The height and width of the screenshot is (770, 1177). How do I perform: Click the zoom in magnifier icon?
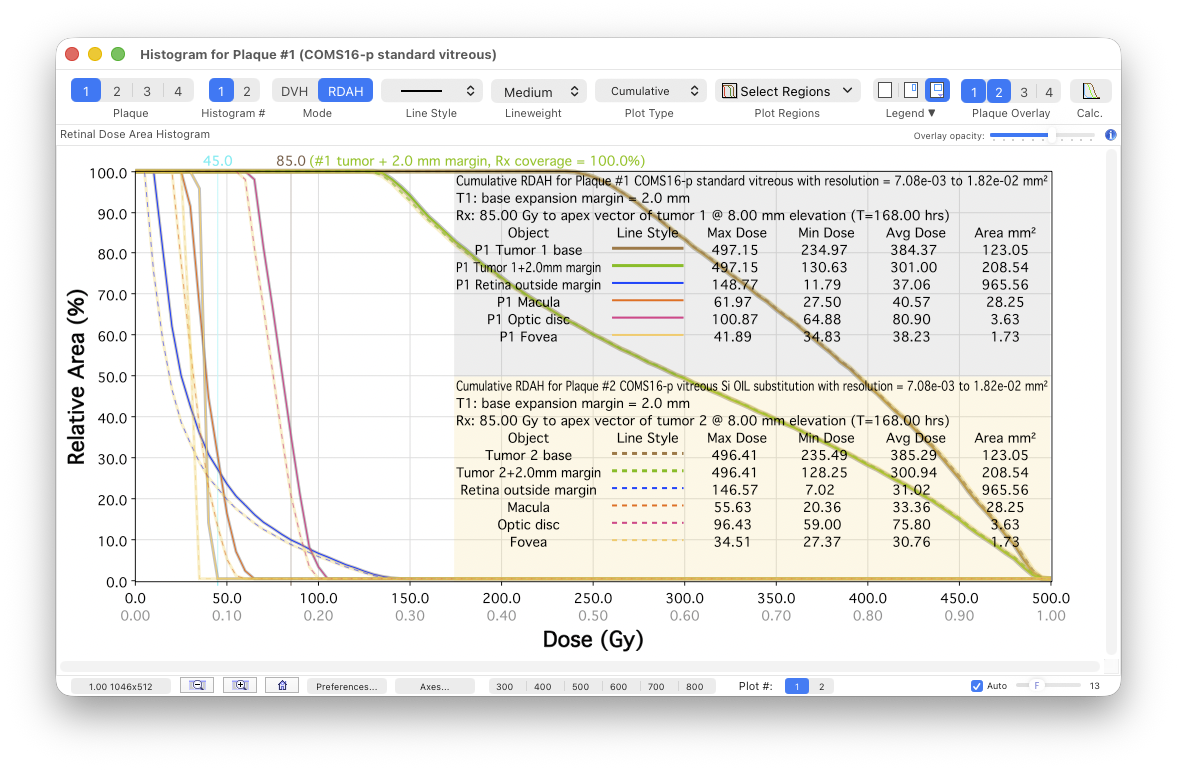click(x=240, y=686)
